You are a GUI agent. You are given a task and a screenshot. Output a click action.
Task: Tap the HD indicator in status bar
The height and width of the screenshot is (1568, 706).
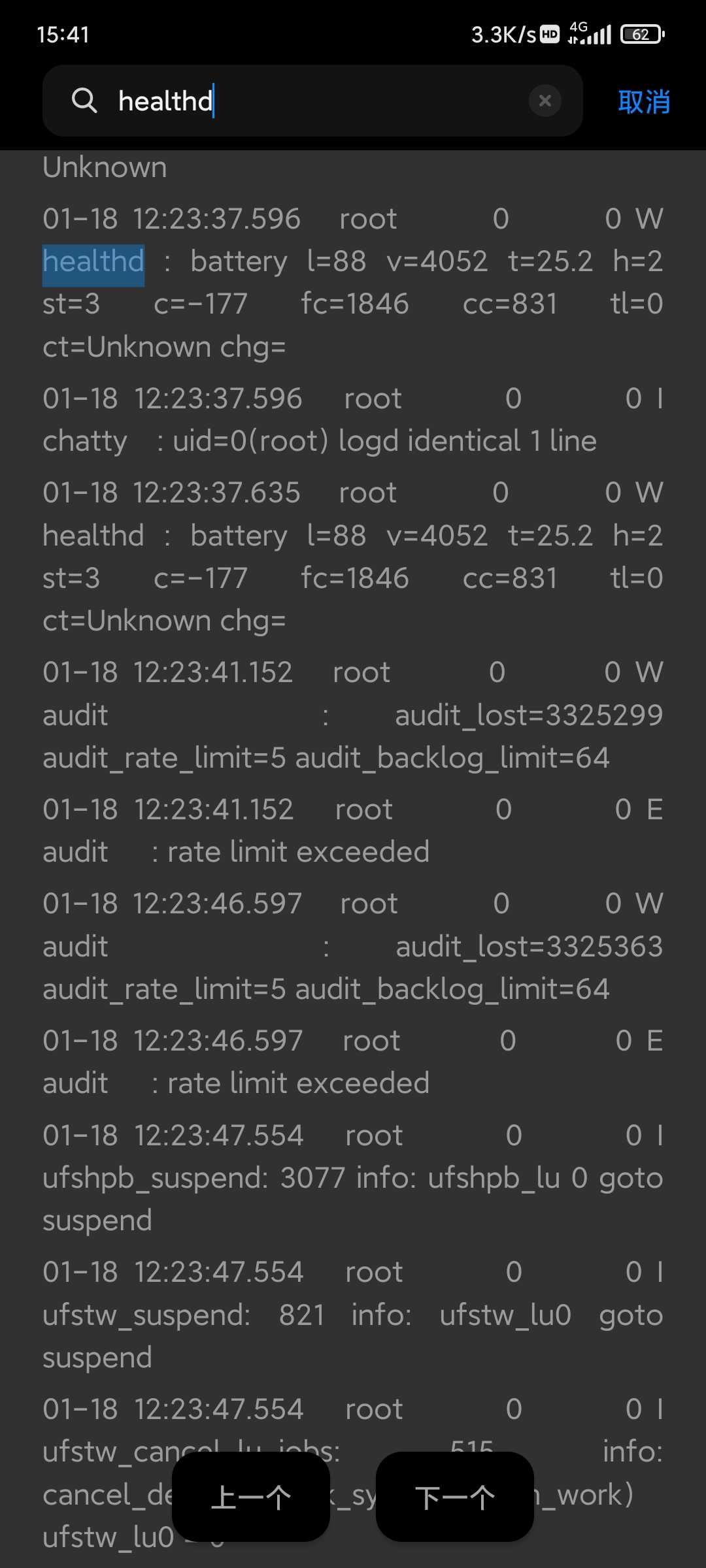tap(550, 34)
